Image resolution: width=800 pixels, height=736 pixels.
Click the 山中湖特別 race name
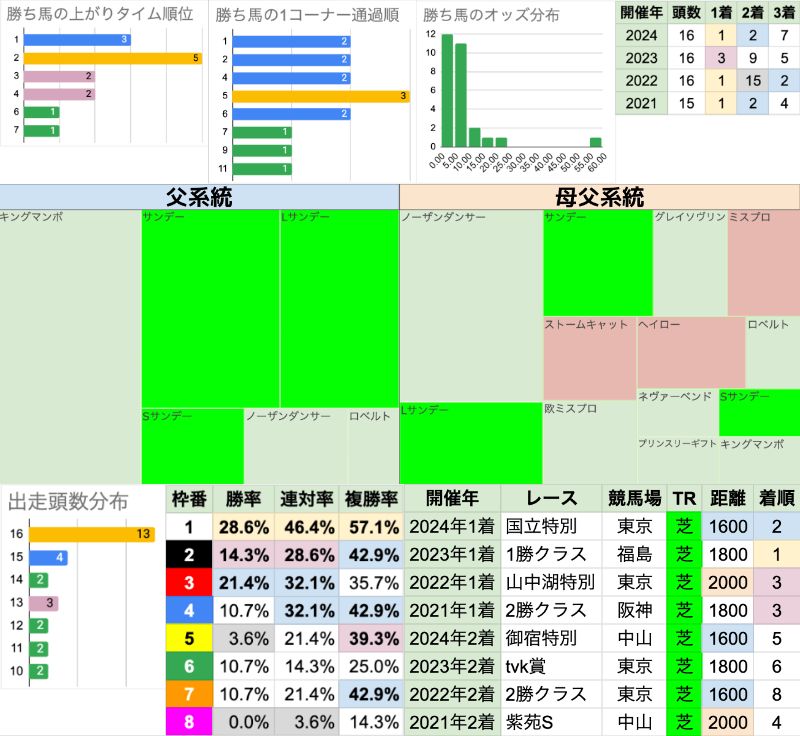tap(549, 582)
